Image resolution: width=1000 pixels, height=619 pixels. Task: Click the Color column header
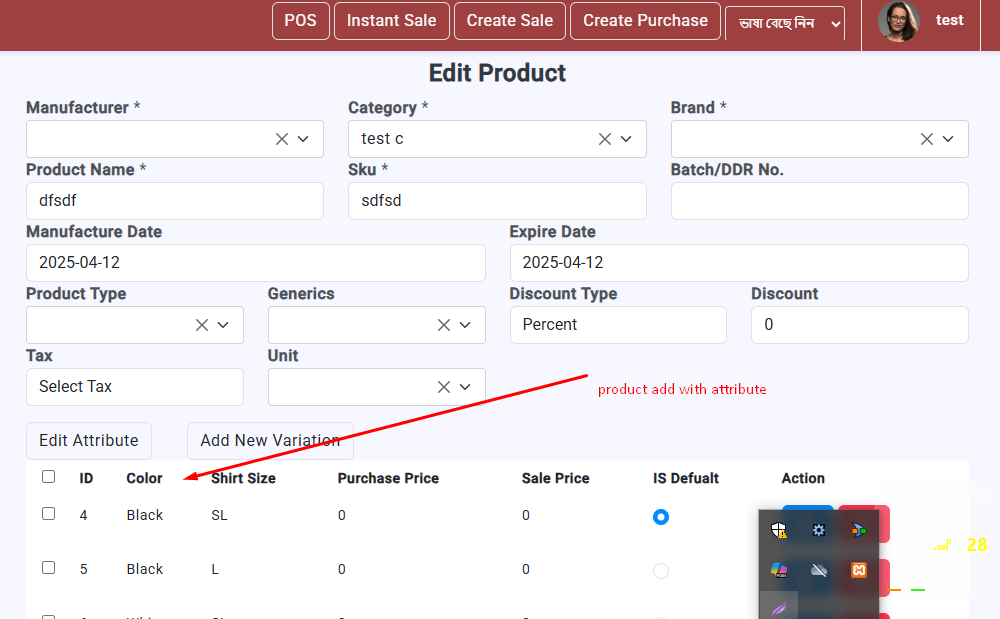pyautogui.click(x=144, y=478)
